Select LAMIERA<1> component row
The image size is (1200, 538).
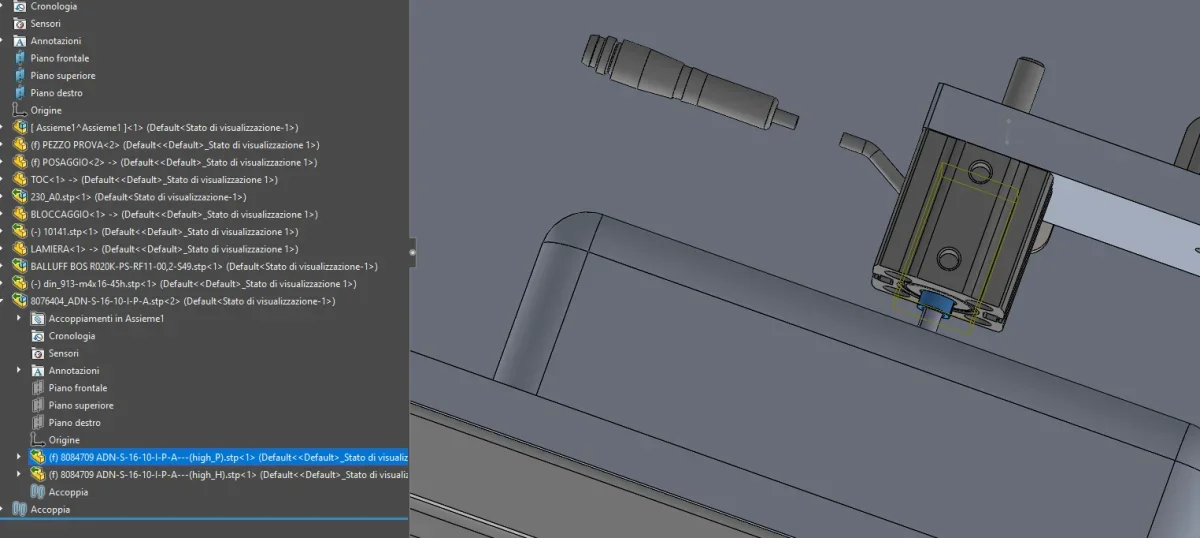coord(164,249)
